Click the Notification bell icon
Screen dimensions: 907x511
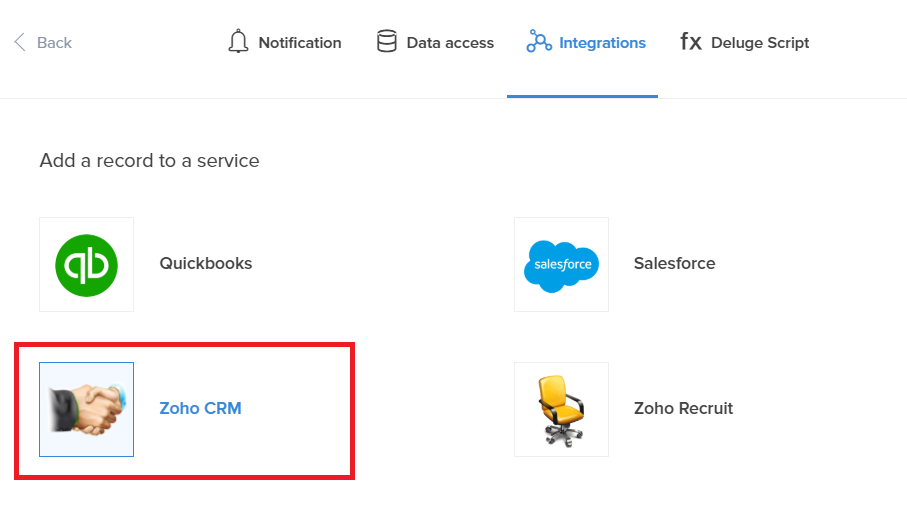pyautogui.click(x=238, y=42)
